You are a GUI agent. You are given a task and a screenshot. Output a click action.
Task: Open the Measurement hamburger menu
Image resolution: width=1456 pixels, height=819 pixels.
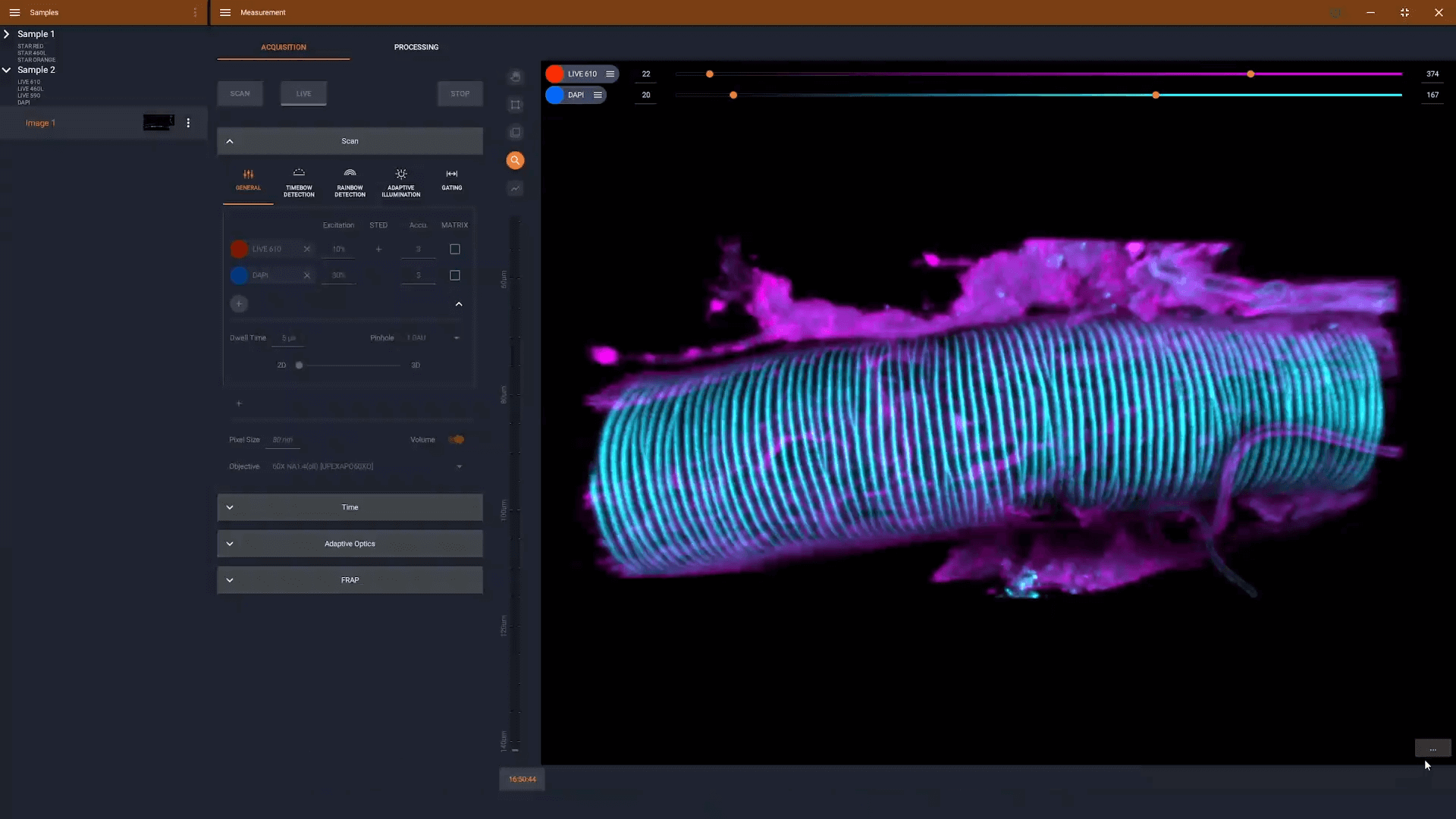225,12
